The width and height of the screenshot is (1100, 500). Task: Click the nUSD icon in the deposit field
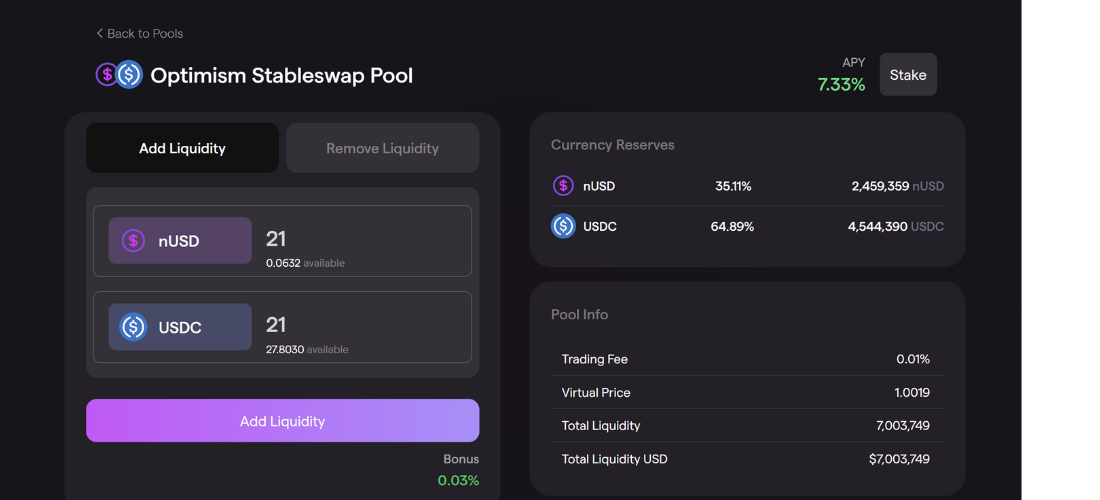pos(133,241)
